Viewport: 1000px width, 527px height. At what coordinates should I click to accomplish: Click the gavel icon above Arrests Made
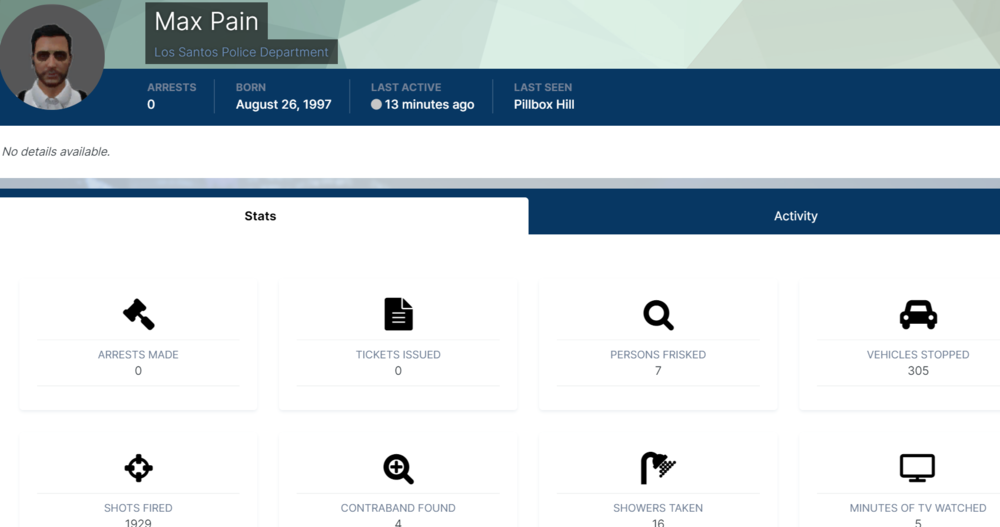[138, 314]
